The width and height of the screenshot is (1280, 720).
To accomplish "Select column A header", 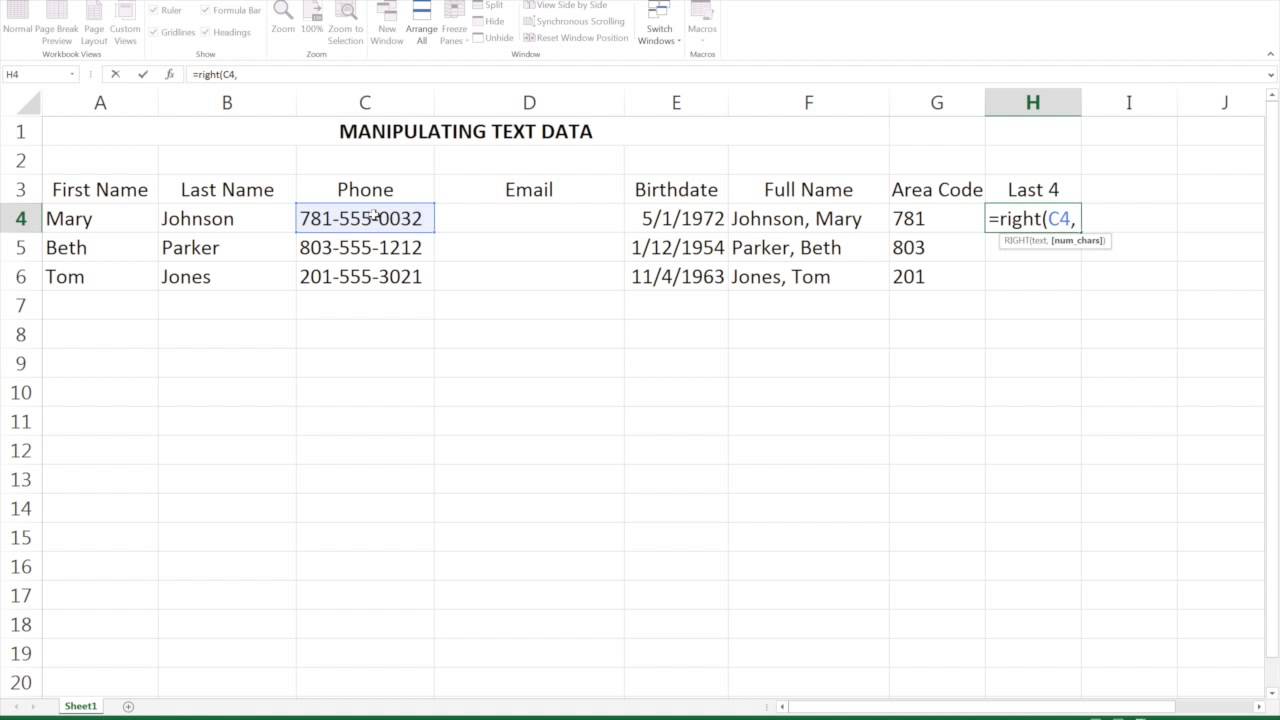I will (x=100, y=102).
